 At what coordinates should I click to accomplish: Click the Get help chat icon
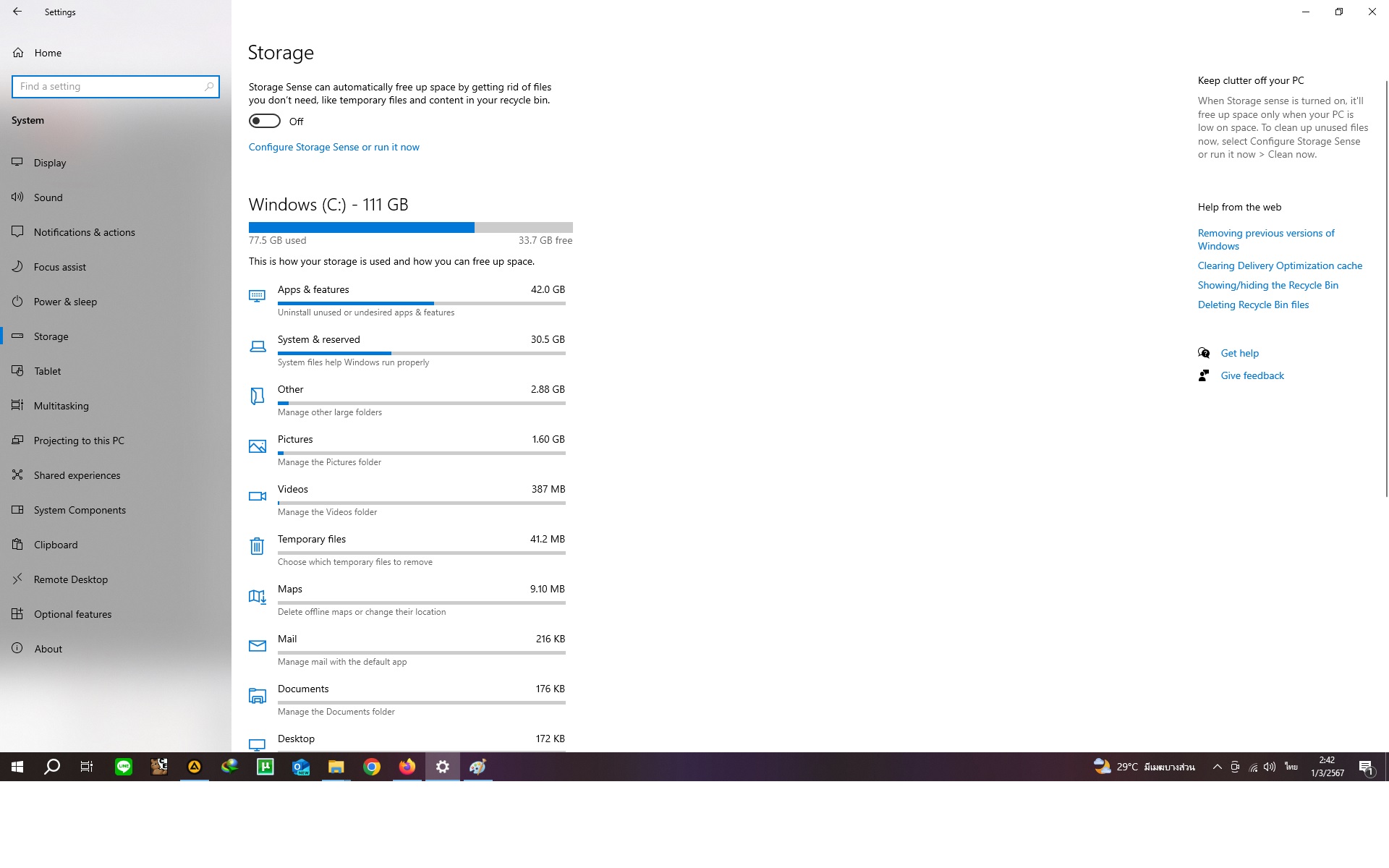pos(1204,353)
